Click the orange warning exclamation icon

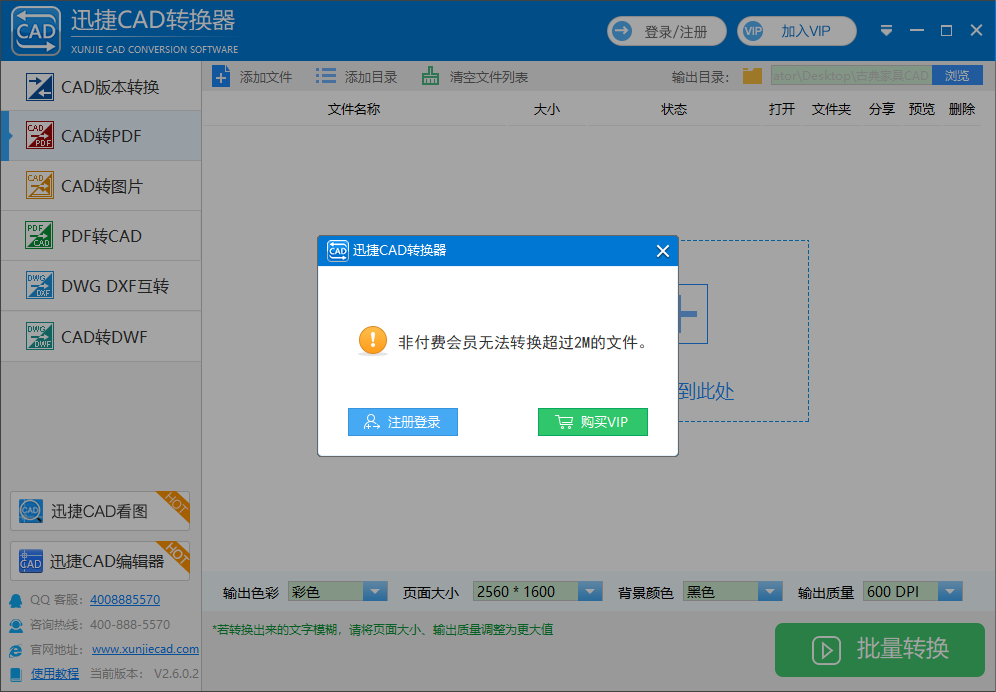(x=373, y=341)
